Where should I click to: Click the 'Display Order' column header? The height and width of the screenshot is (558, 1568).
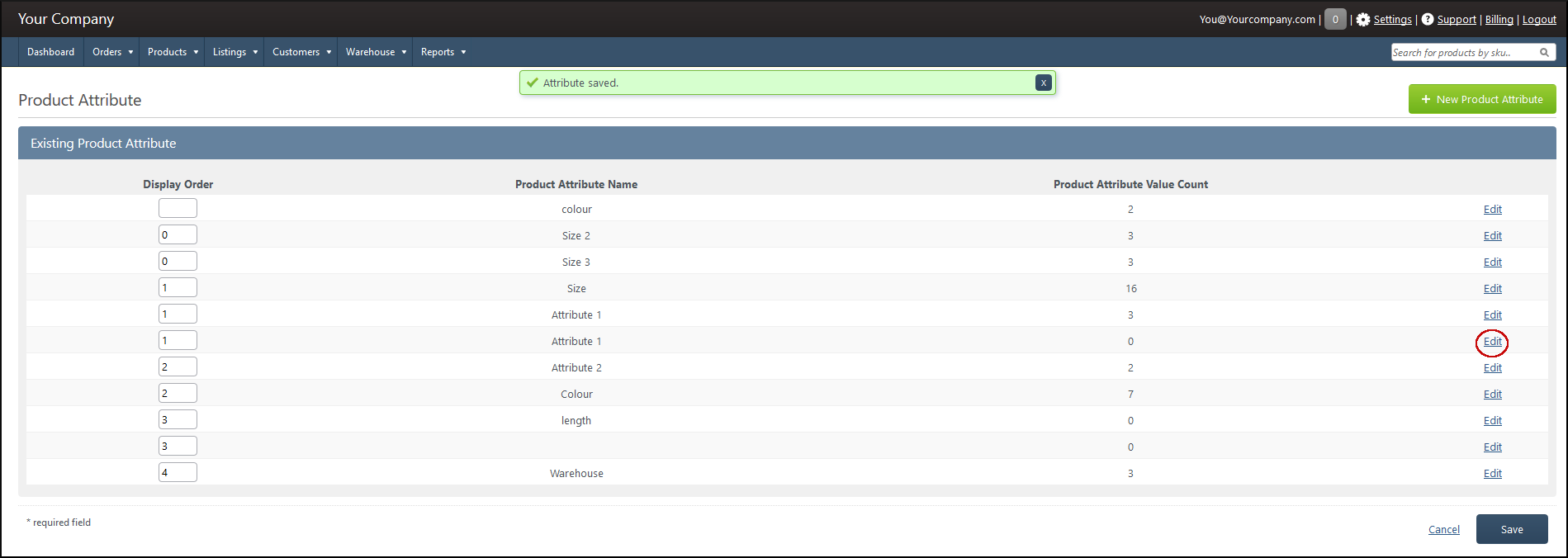click(178, 184)
